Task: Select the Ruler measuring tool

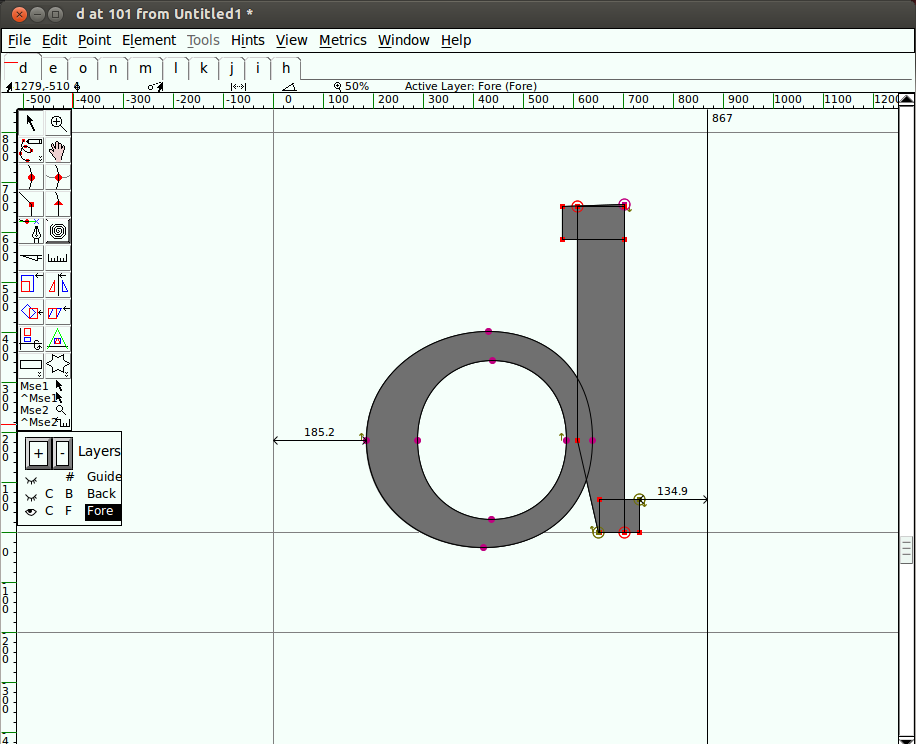Action: tap(57, 256)
